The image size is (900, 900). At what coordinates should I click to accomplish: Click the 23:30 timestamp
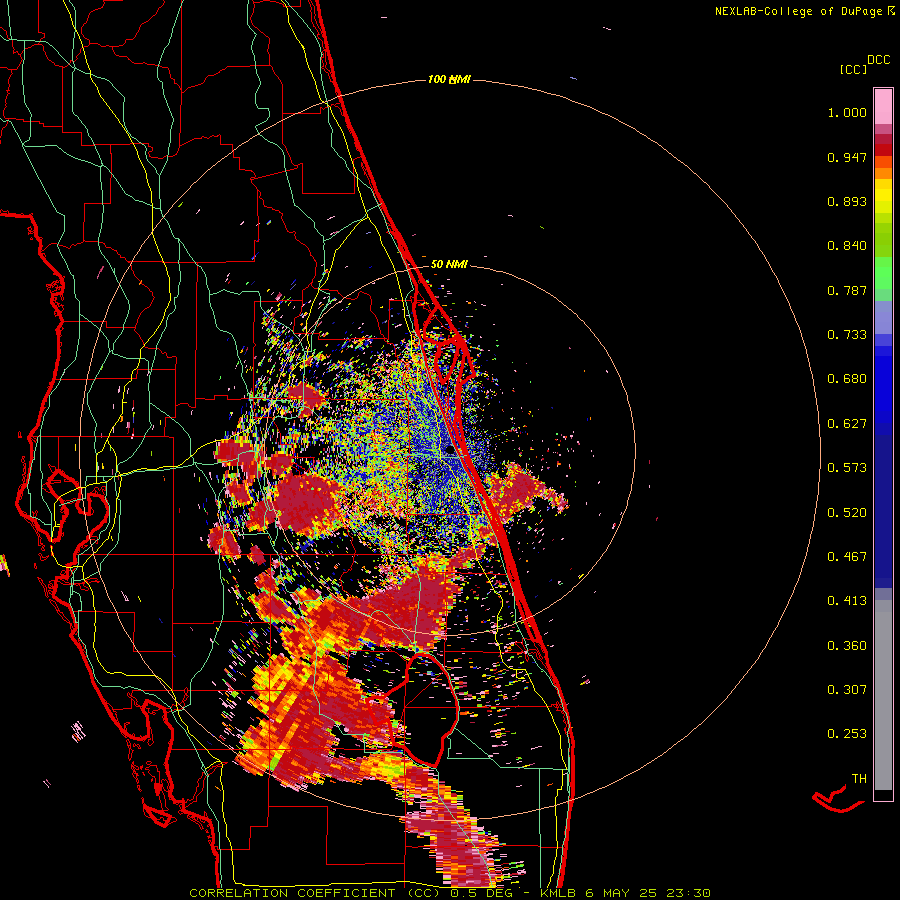tap(688, 893)
